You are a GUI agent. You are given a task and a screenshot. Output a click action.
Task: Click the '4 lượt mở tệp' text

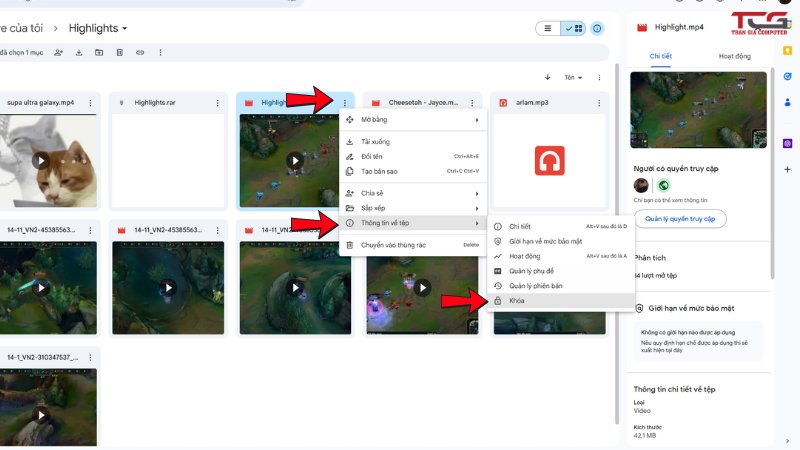656,276
